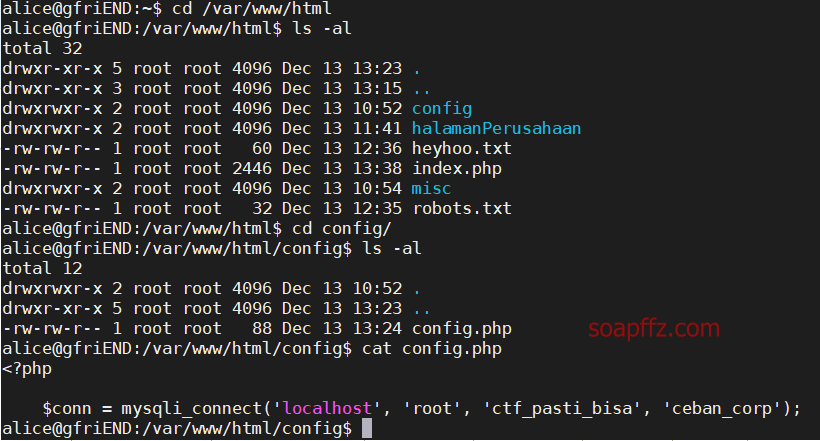Click the 'localhost' string in mysqli_connect
Image resolution: width=820 pixels, height=441 pixels.
pos(327,408)
